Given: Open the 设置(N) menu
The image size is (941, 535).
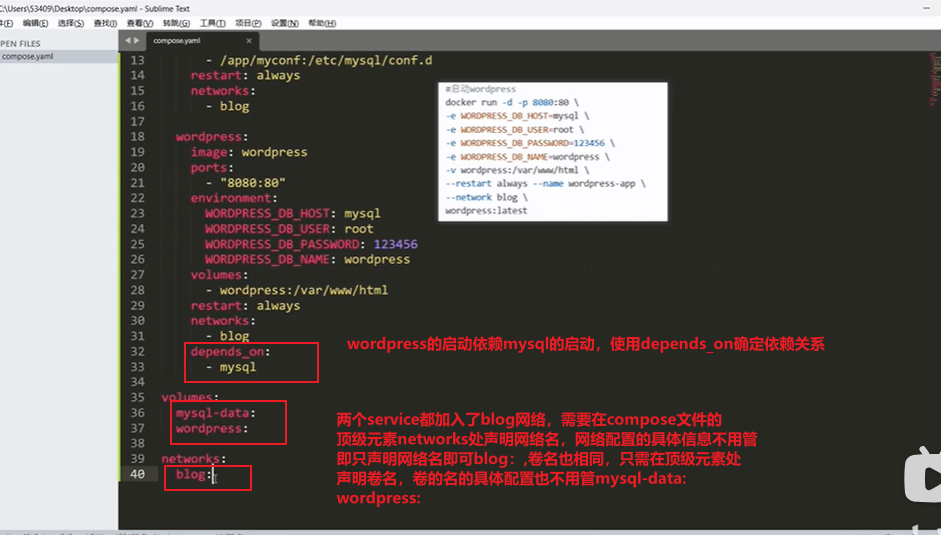Looking at the screenshot, I should [284, 23].
